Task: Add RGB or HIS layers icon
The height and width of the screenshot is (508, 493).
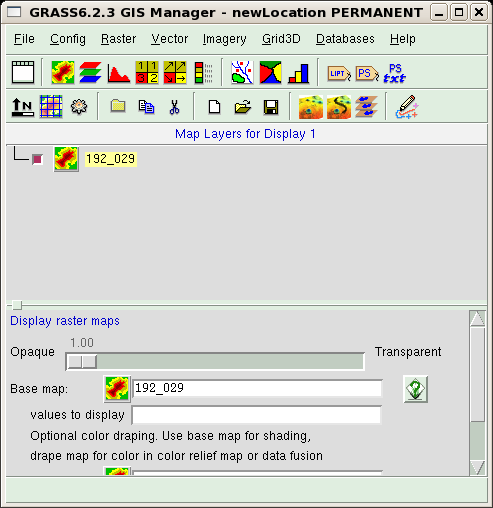Action: [x=91, y=72]
